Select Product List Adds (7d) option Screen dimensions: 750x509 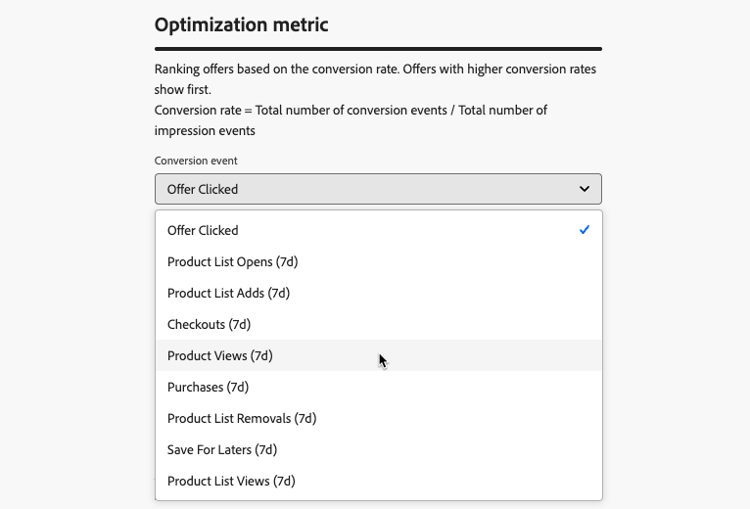228,293
